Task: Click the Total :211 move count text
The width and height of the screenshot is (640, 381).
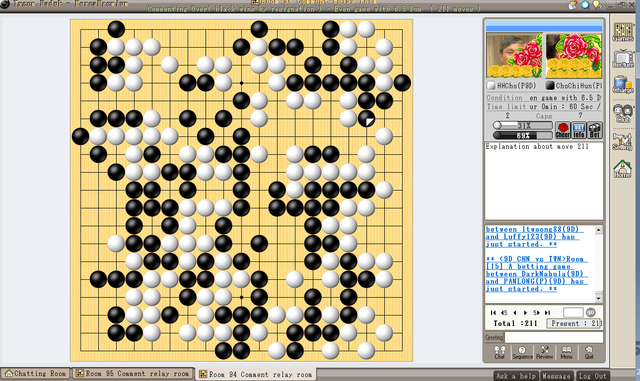Action: pos(515,323)
